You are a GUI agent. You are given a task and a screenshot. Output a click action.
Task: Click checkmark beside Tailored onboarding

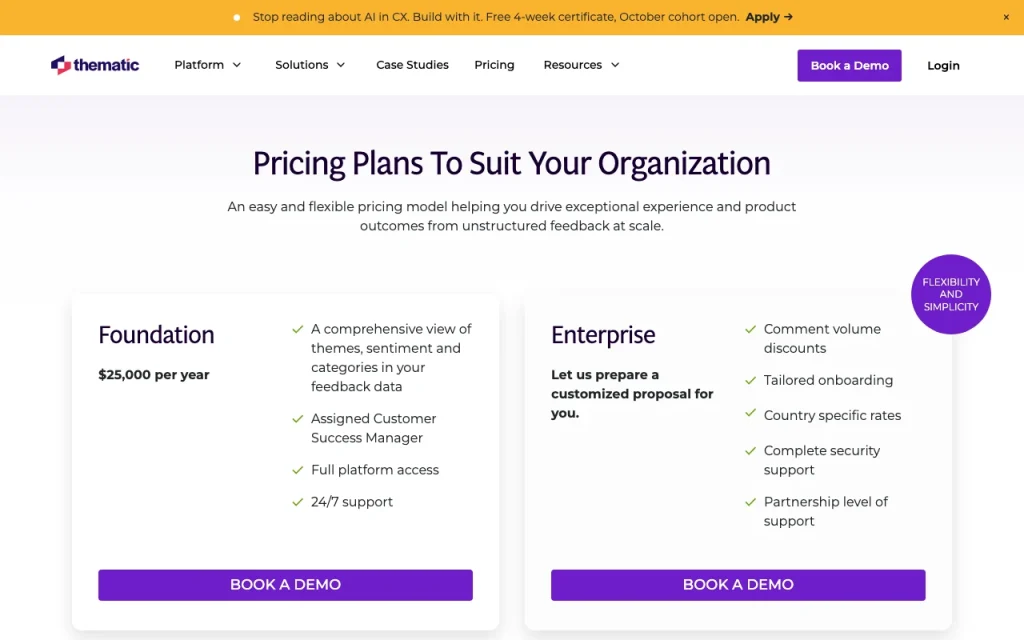pyautogui.click(x=750, y=381)
